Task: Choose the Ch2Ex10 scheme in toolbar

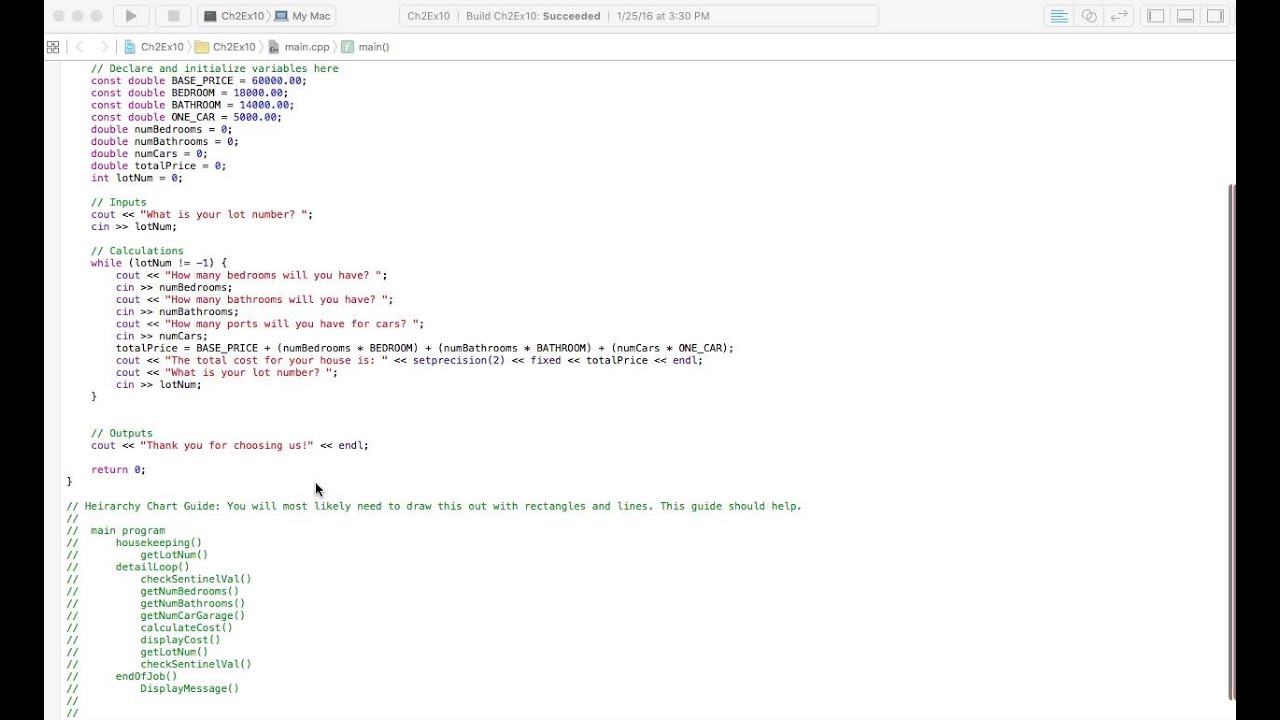Action: [x=234, y=16]
